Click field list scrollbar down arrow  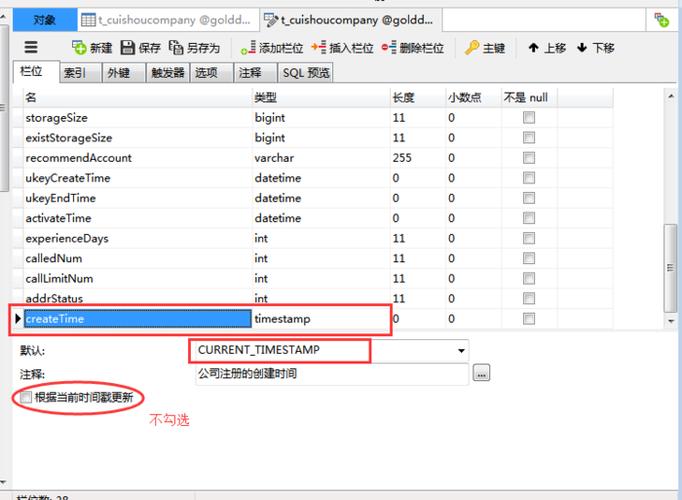pyautogui.click(x=670, y=321)
